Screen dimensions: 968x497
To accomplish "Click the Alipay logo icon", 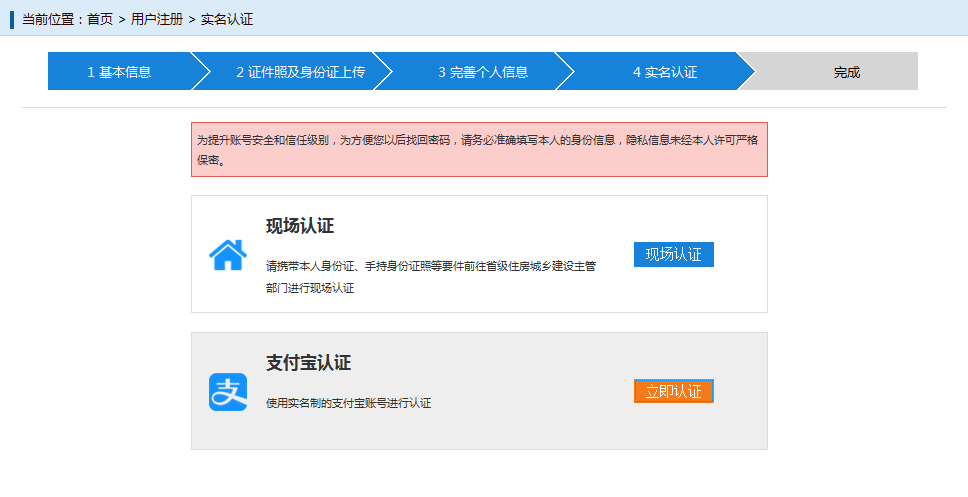I will click(x=228, y=391).
